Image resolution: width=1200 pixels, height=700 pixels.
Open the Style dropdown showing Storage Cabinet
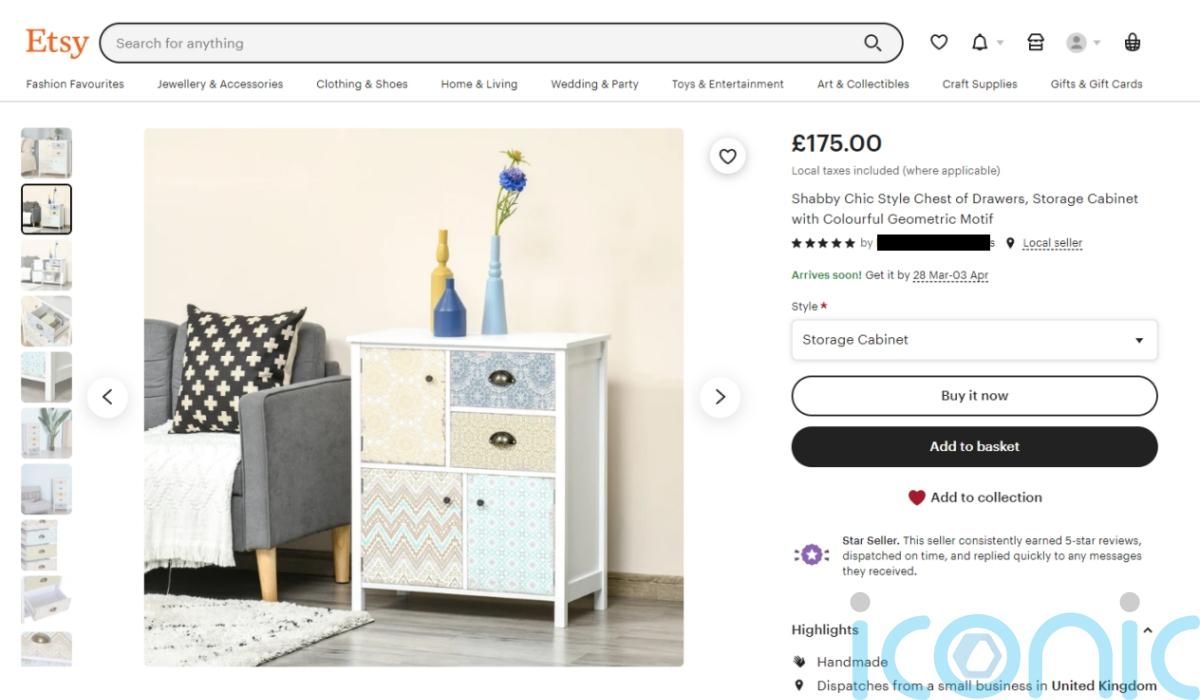point(974,340)
